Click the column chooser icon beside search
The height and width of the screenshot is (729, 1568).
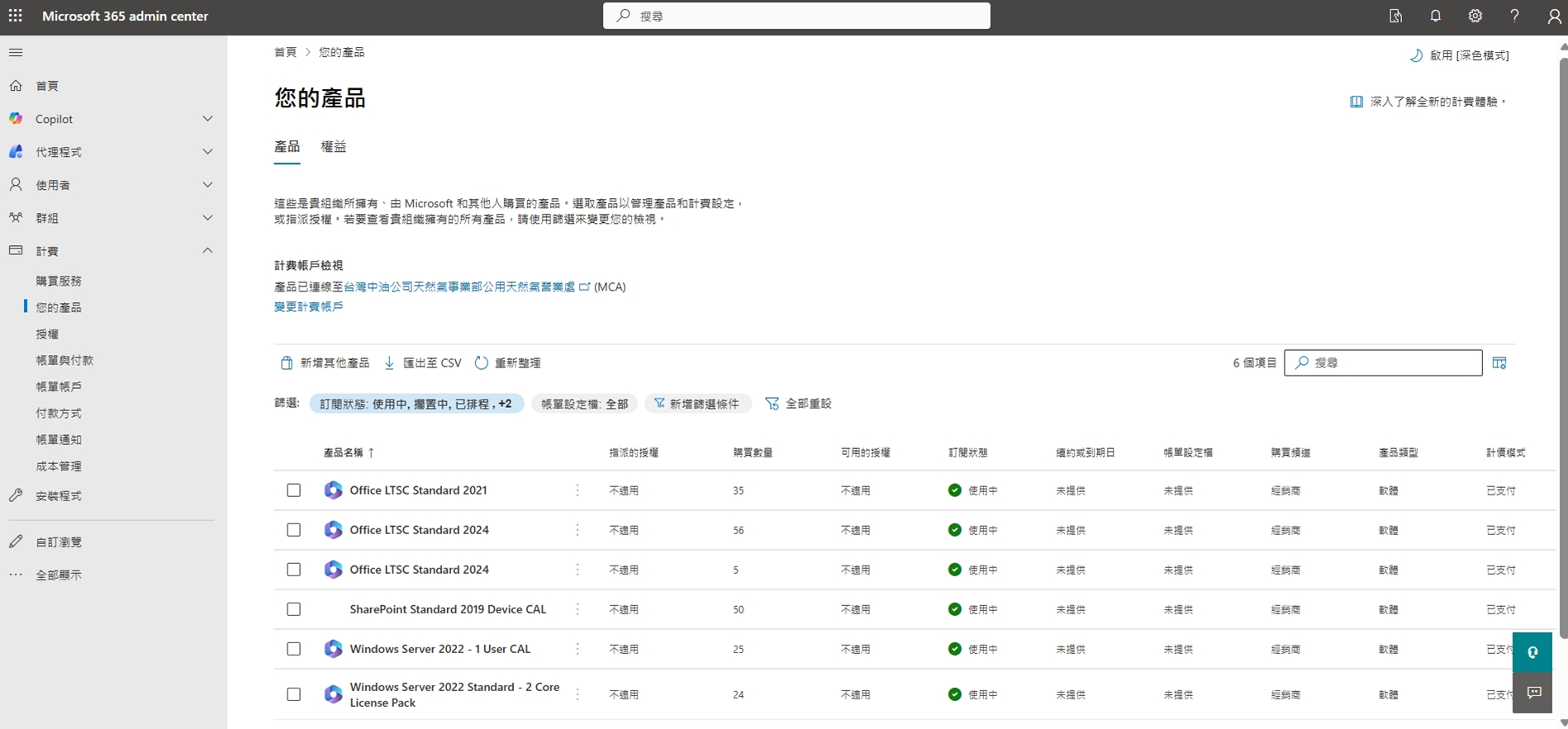[x=1499, y=362]
